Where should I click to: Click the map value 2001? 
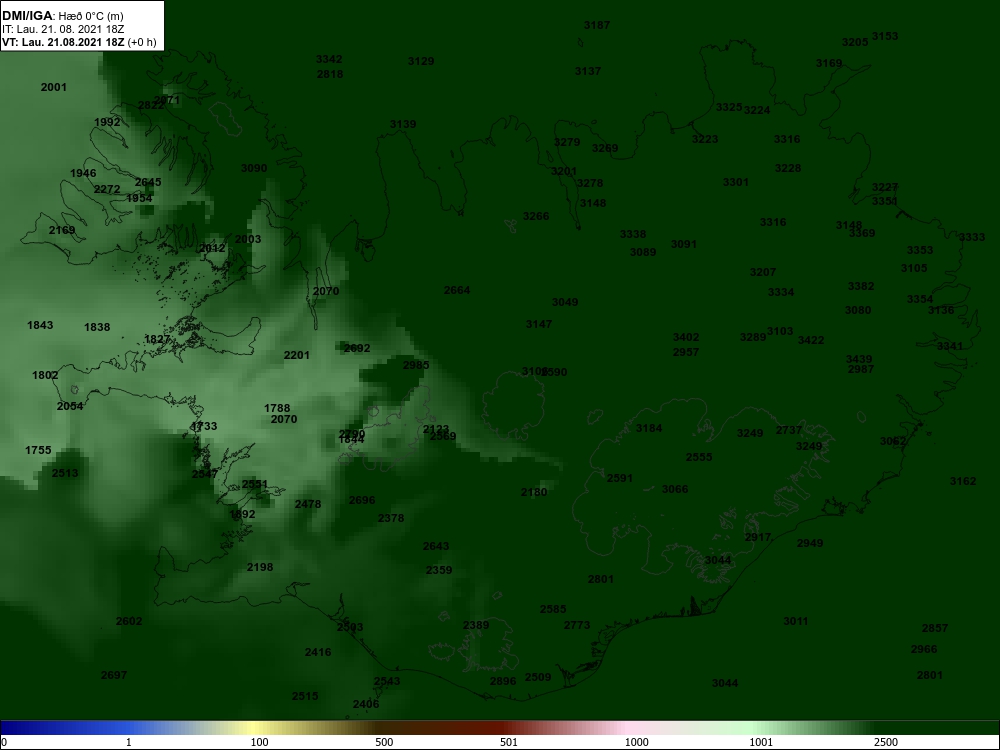tap(54, 87)
